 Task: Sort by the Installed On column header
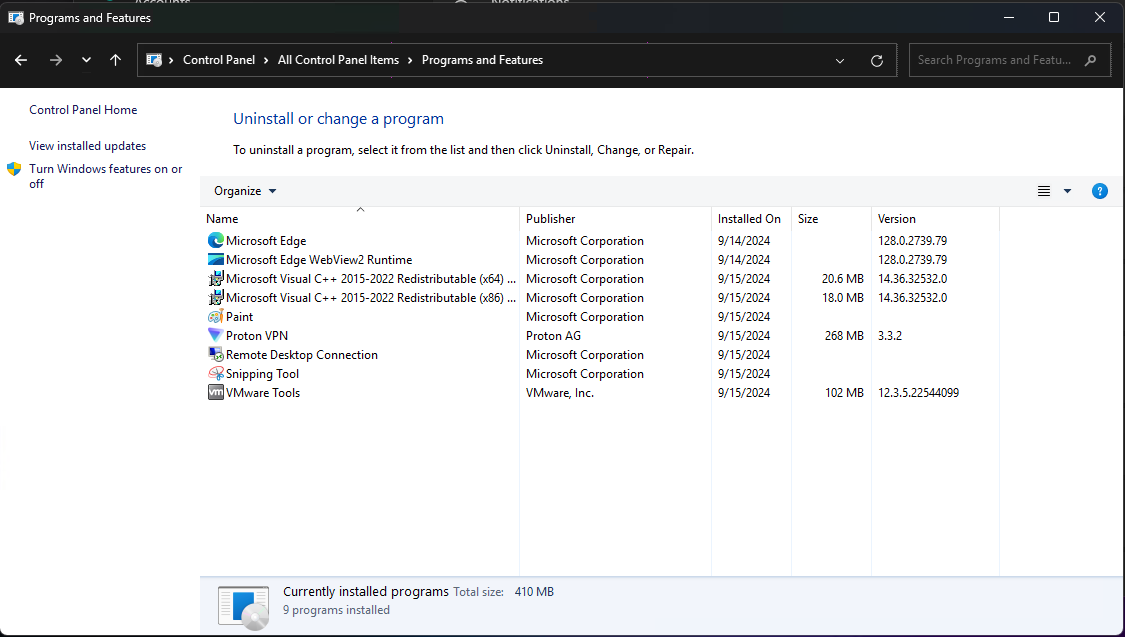[x=751, y=219]
